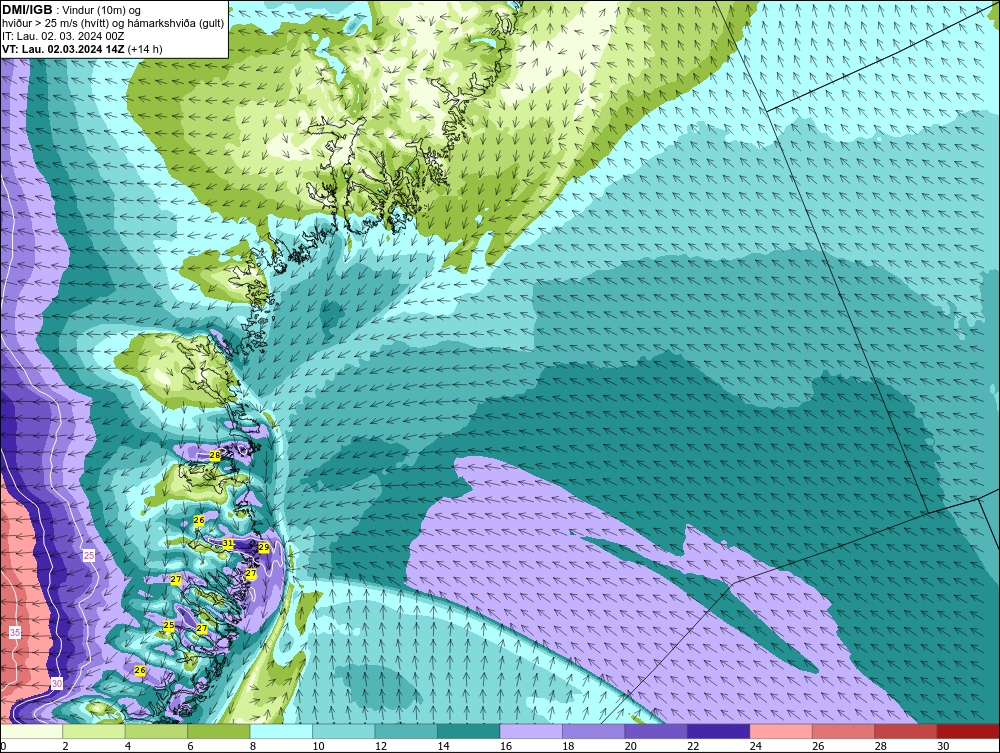This screenshot has height=753, width=1000.
Task: Click the legend scale value 28
Action: pyautogui.click(x=881, y=746)
